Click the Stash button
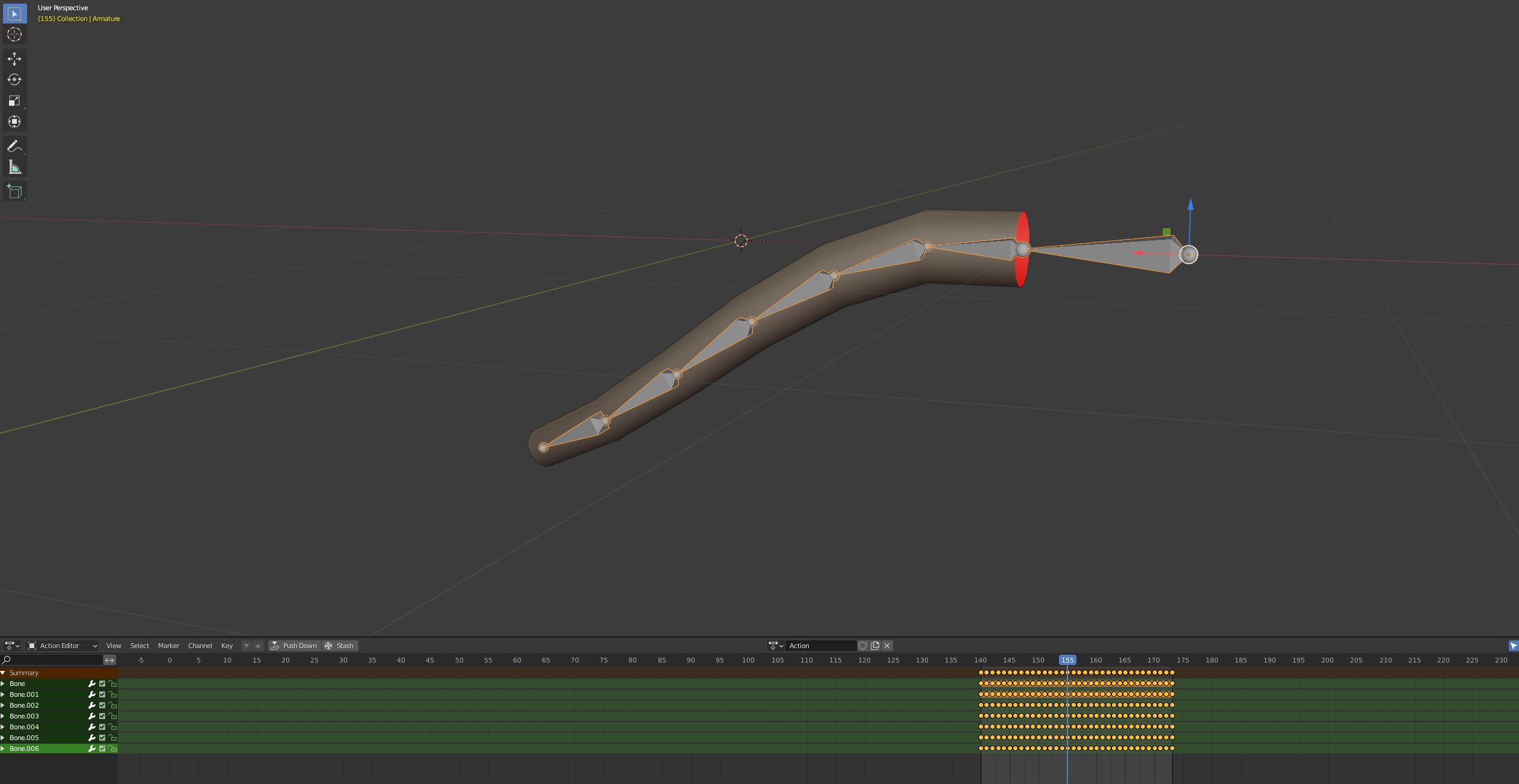1519x784 pixels. click(x=340, y=646)
